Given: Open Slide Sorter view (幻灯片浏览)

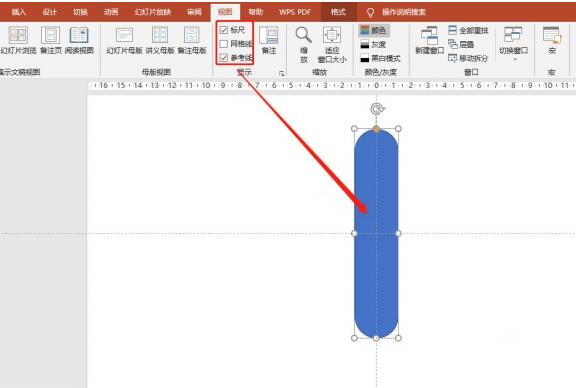Looking at the screenshot, I should (x=18, y=41).
